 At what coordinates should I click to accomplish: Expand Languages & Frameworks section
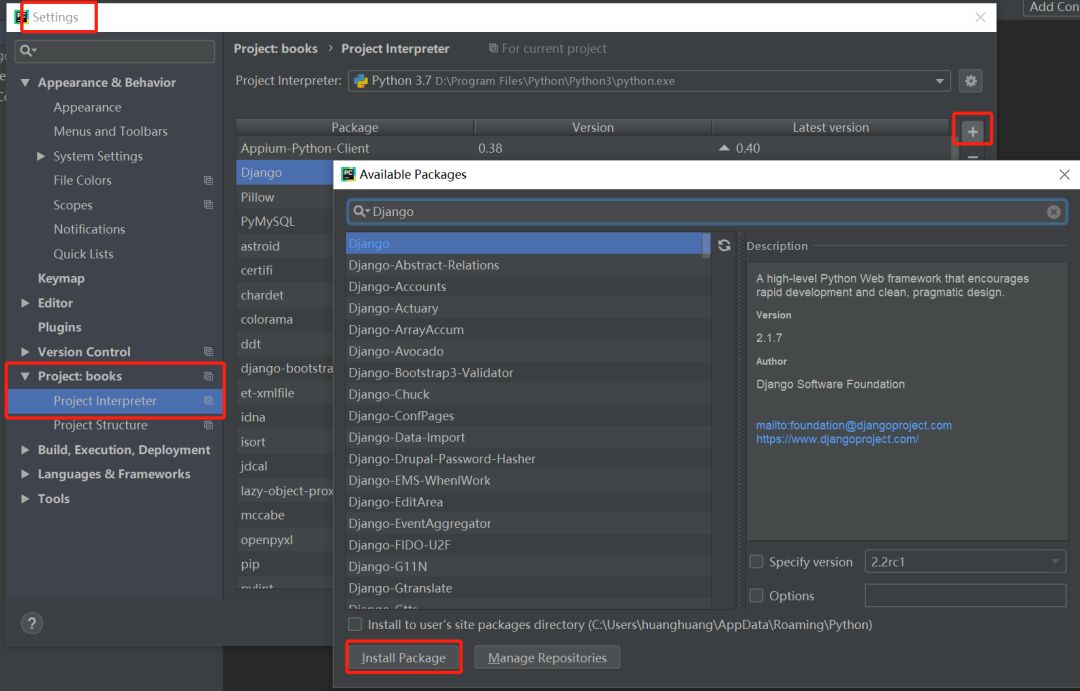coord(25,474)
